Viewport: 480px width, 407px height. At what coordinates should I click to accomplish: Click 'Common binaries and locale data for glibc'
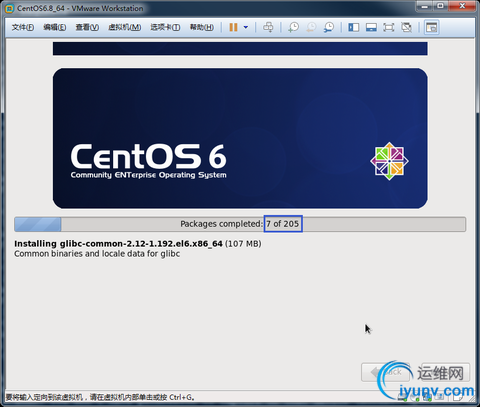point(97,254)
